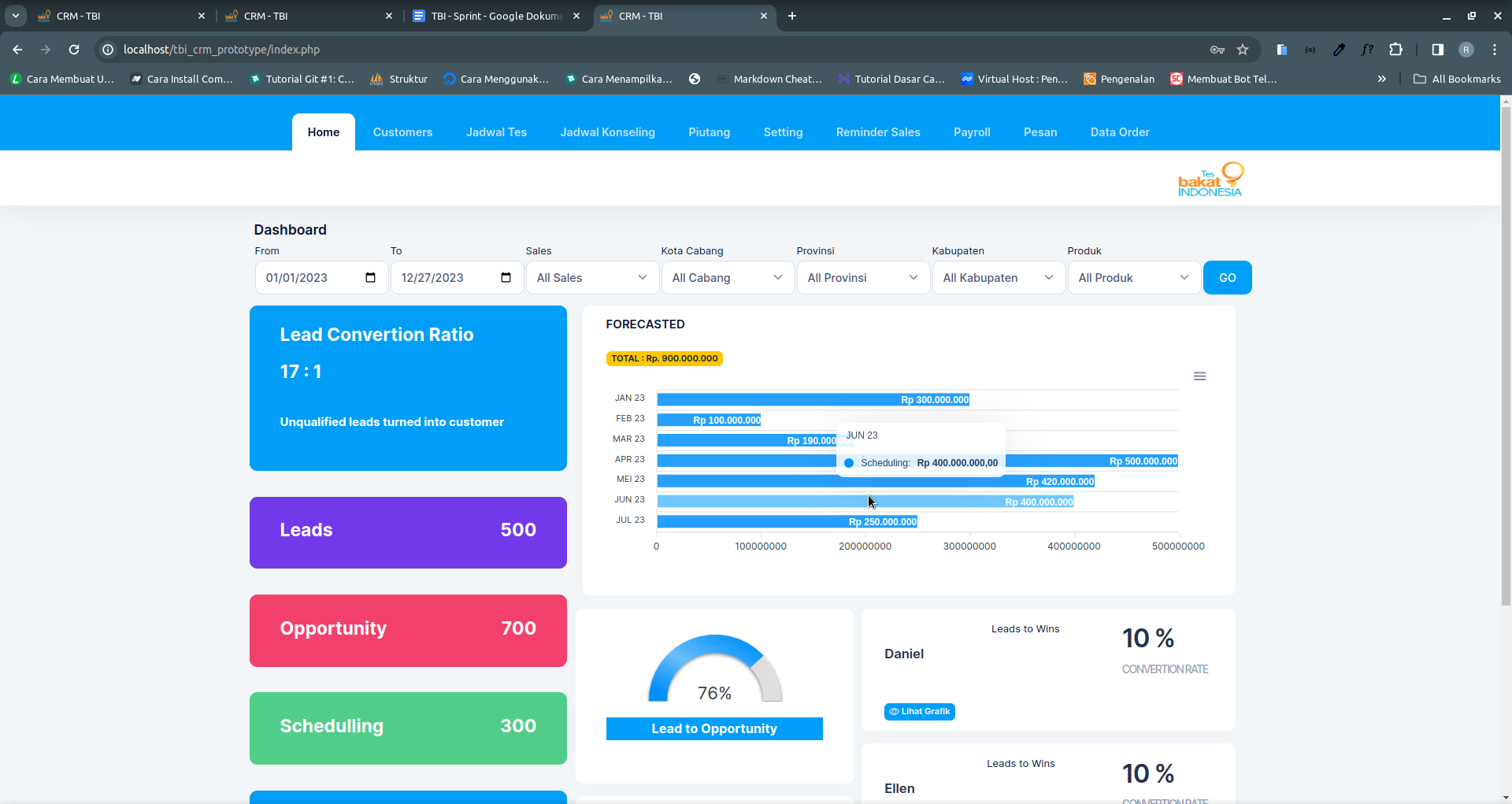
Task: Bookmark this page with the star icon
Action: (1243, 50)
